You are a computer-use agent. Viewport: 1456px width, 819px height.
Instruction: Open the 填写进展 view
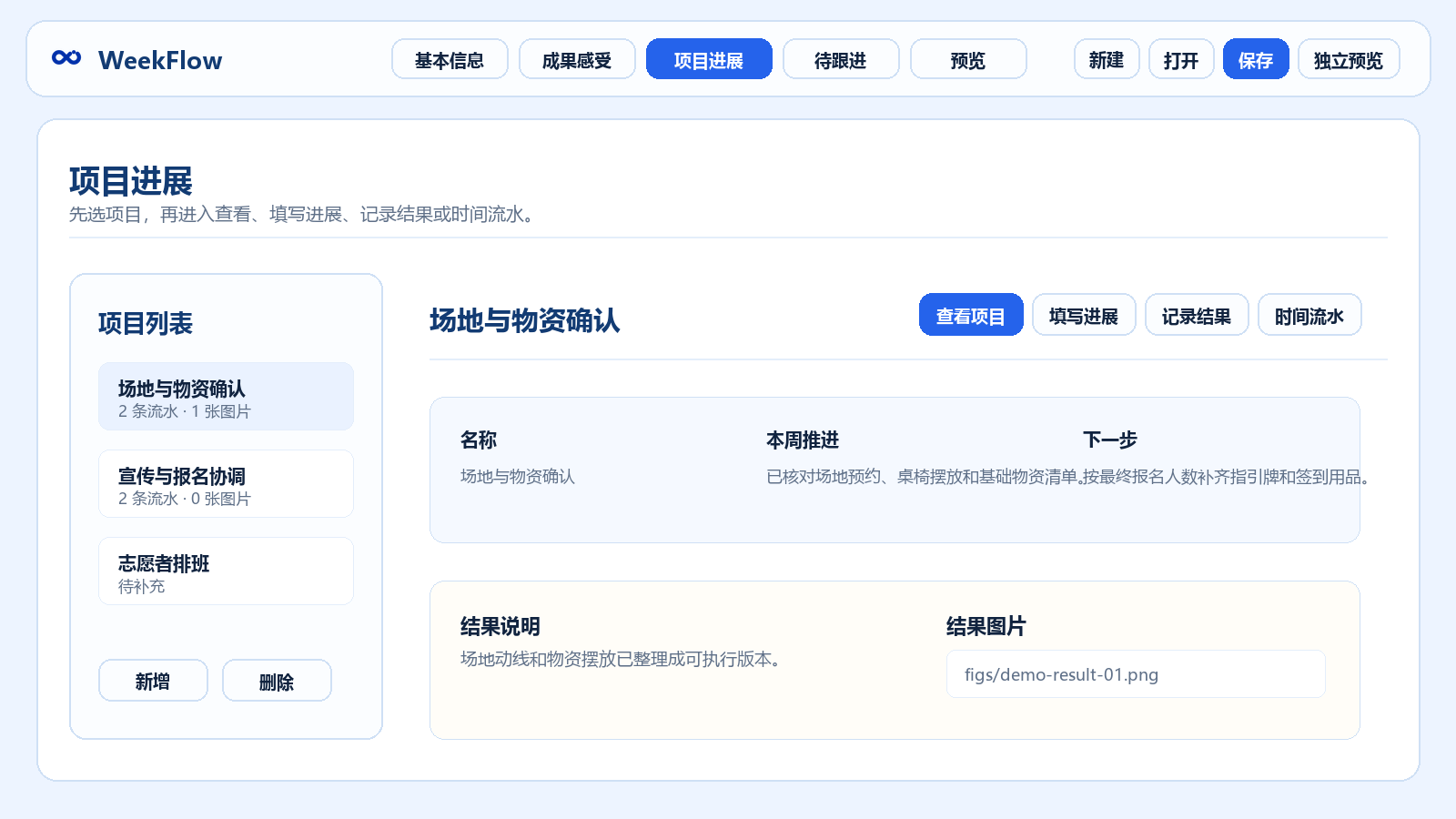[x=1084, y=315]
